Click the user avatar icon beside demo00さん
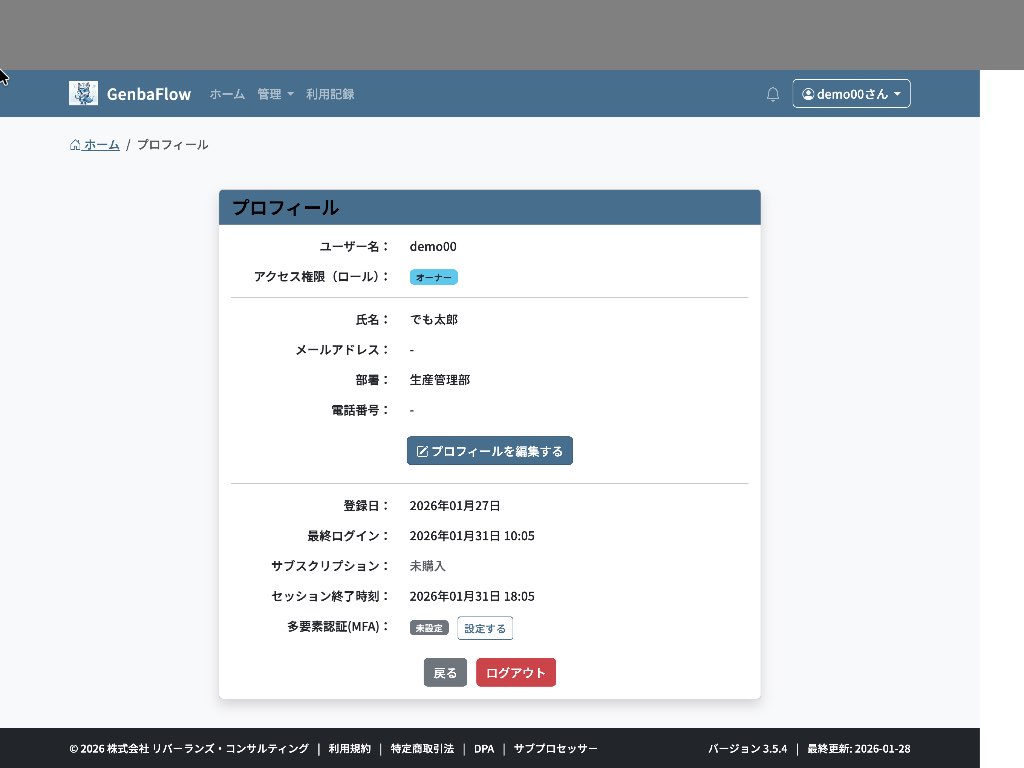The height and width of the screenshot is (768, 1024). coord(808,94)
